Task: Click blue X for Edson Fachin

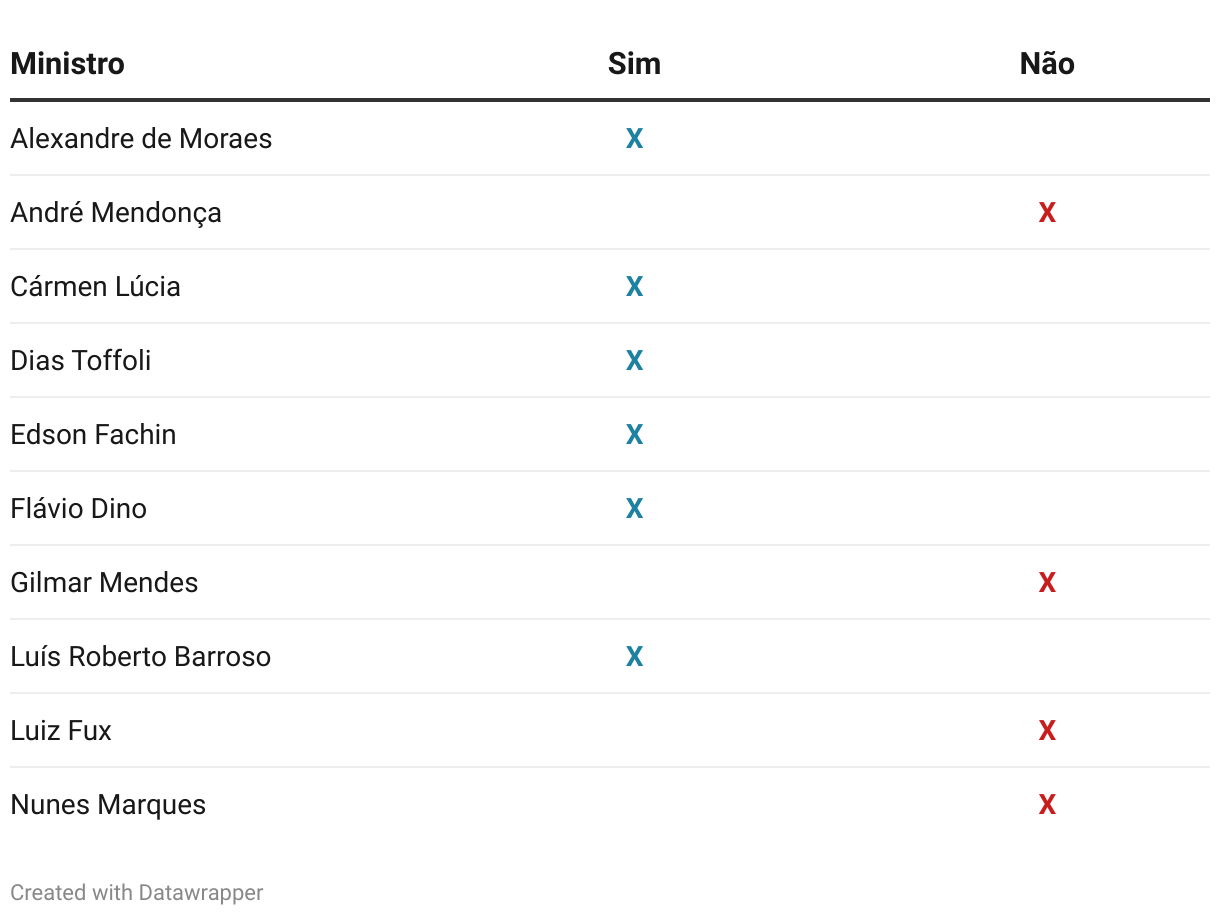Action: (634, 435)
